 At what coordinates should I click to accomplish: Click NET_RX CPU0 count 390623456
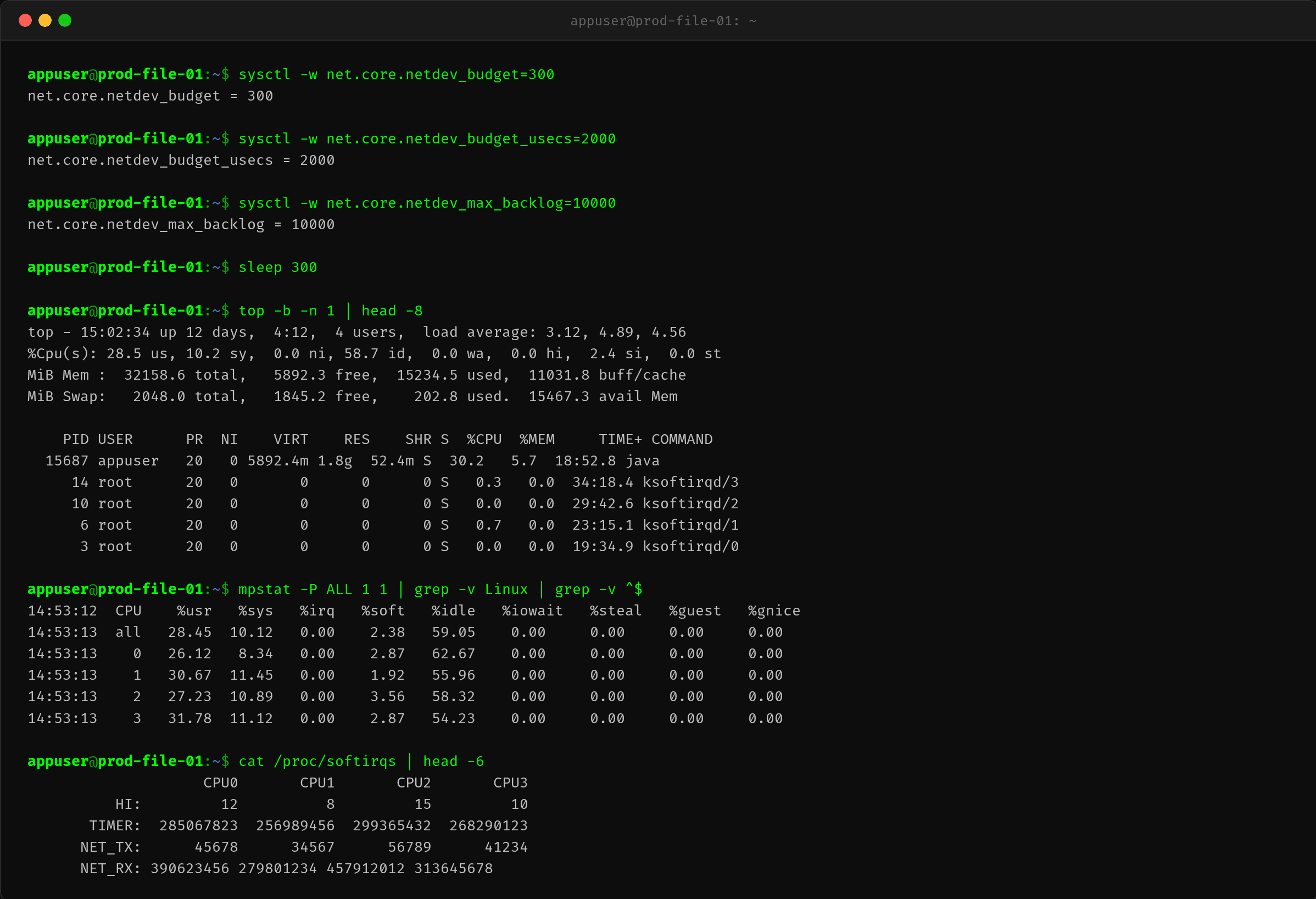(189, 869)
